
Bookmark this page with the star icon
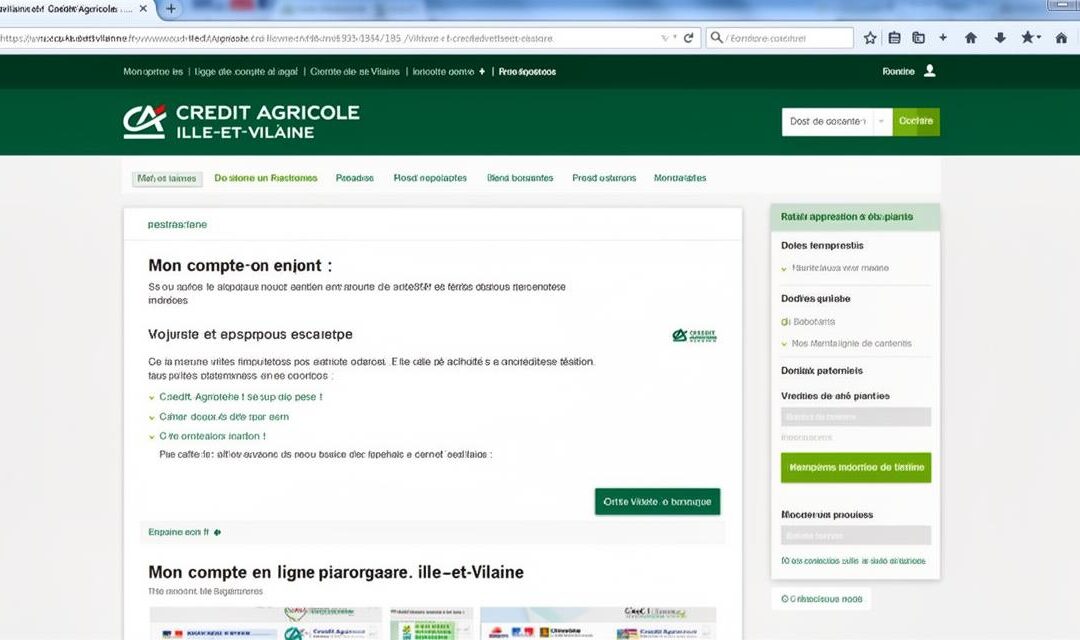[870, 38]
